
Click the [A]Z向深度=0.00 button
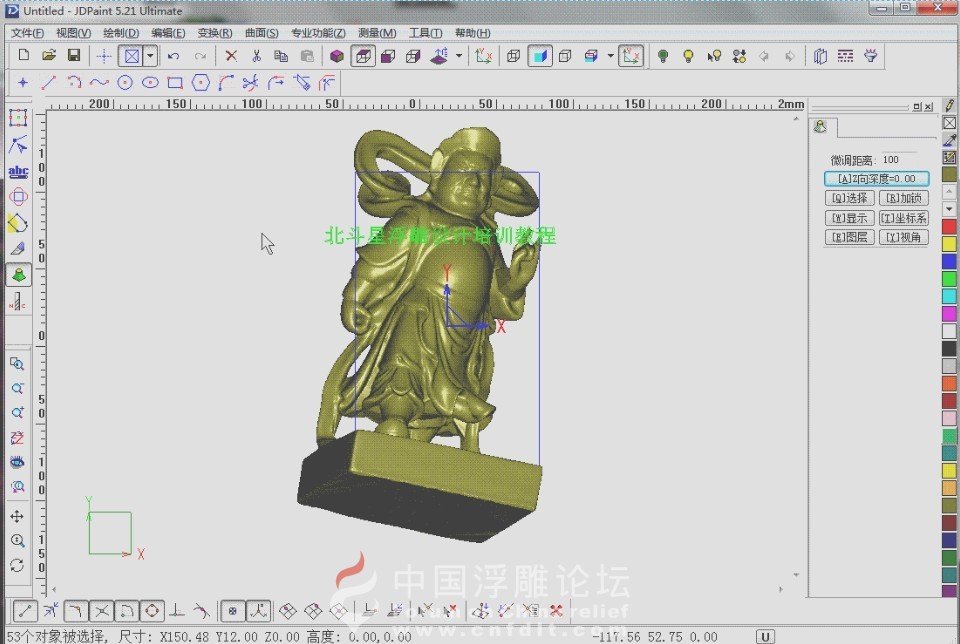876,179
